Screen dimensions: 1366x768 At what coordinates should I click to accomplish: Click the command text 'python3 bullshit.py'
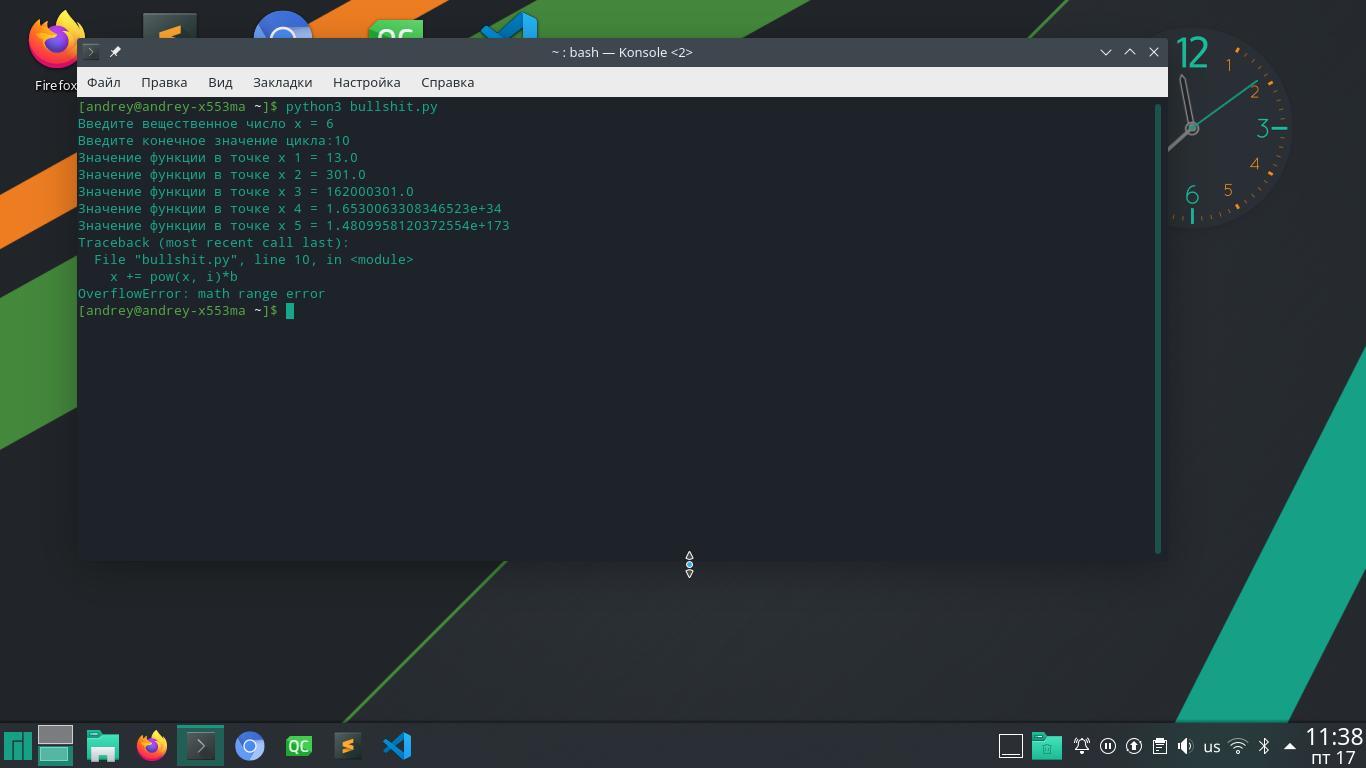point(362,106)
